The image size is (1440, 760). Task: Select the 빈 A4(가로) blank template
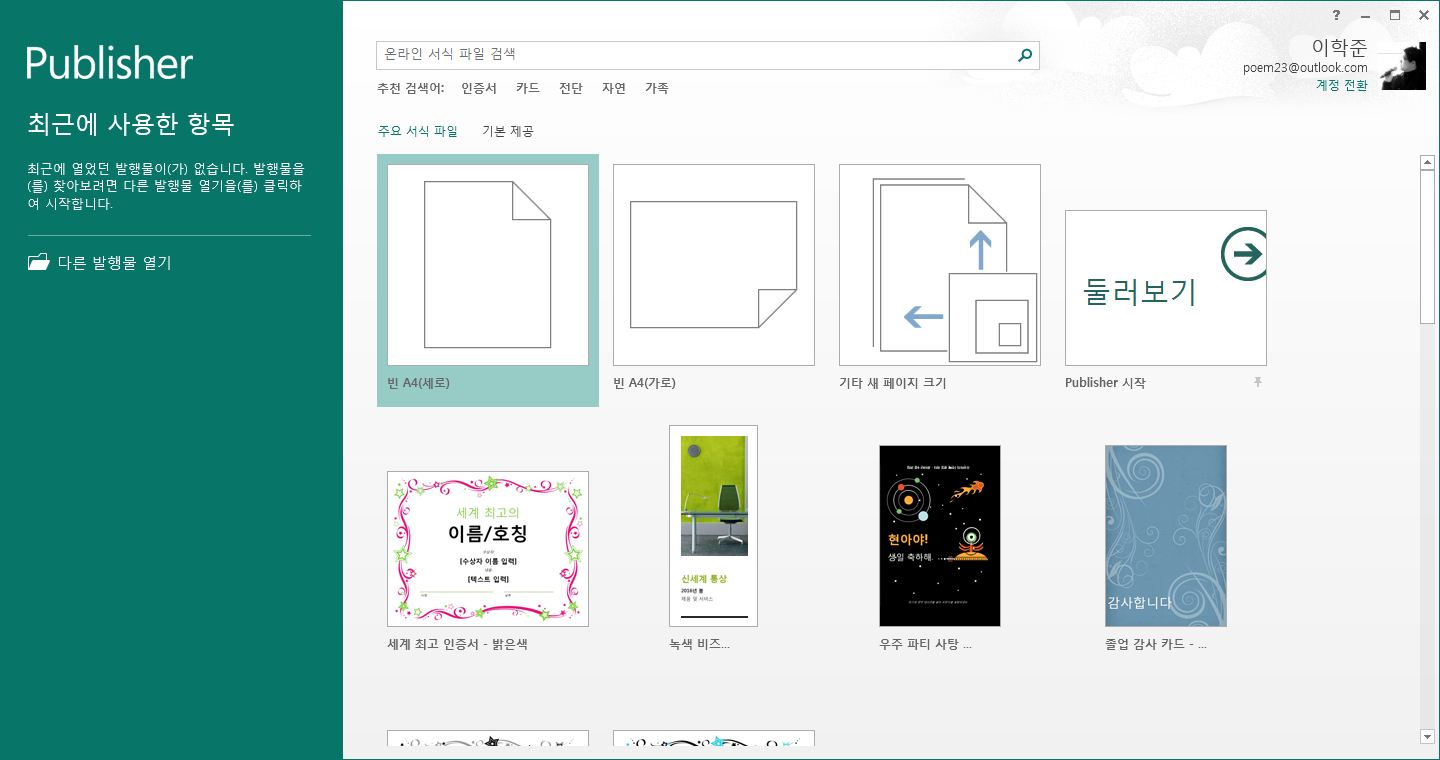point(714,265)
